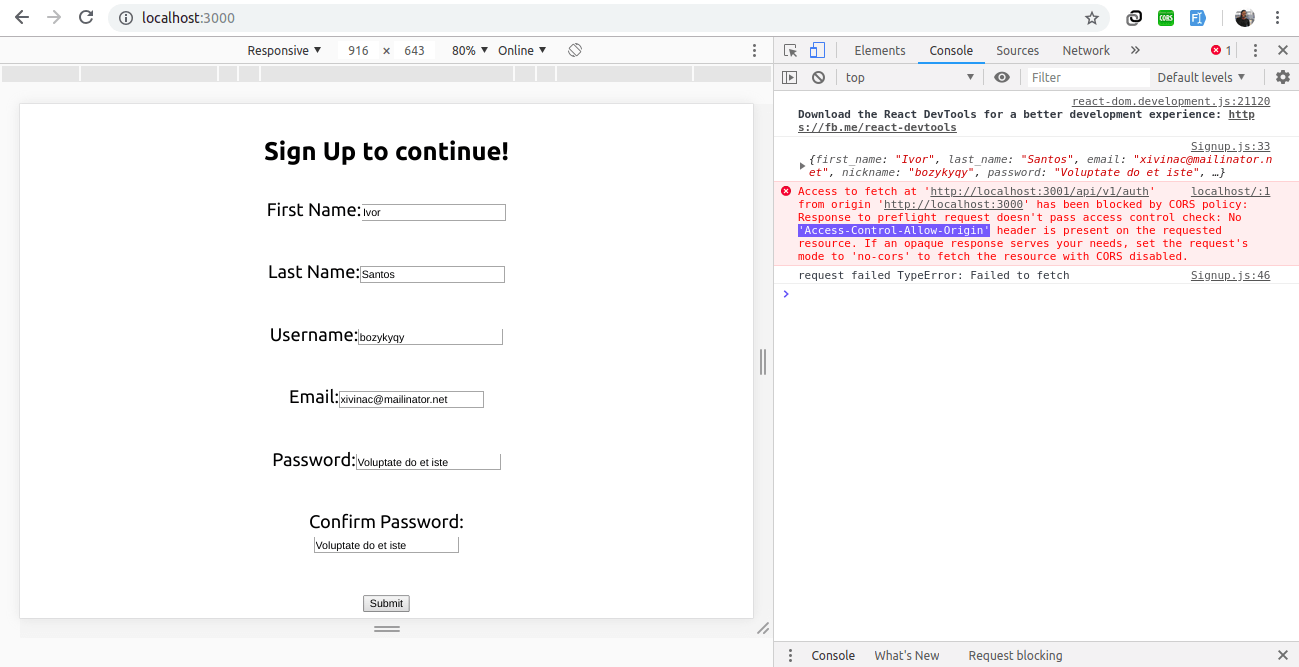Toggle the device toolbar icon
Viewport: 1299px width, 667px height.
817,50
